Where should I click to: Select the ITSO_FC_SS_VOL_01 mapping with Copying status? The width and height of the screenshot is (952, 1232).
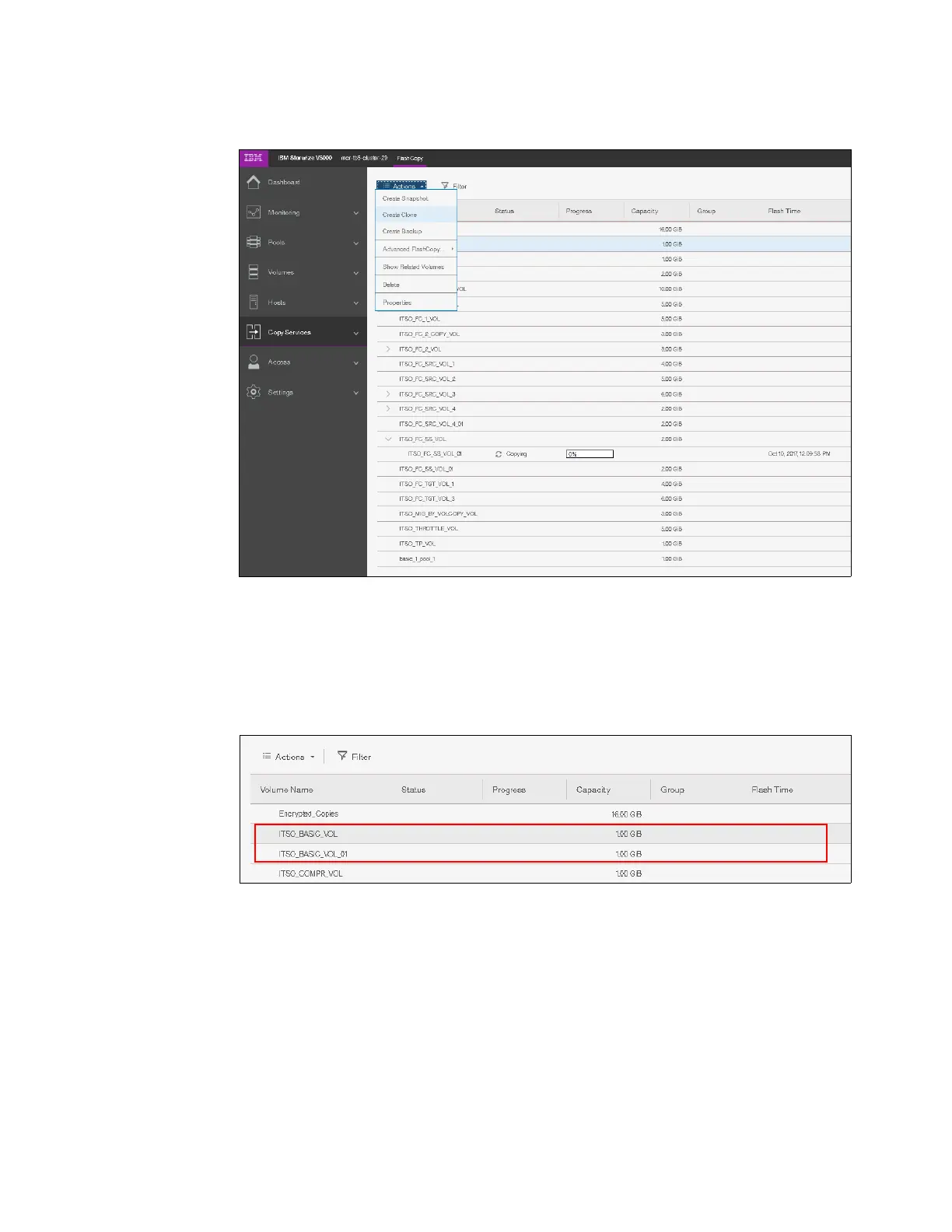[x=435, y=454]
